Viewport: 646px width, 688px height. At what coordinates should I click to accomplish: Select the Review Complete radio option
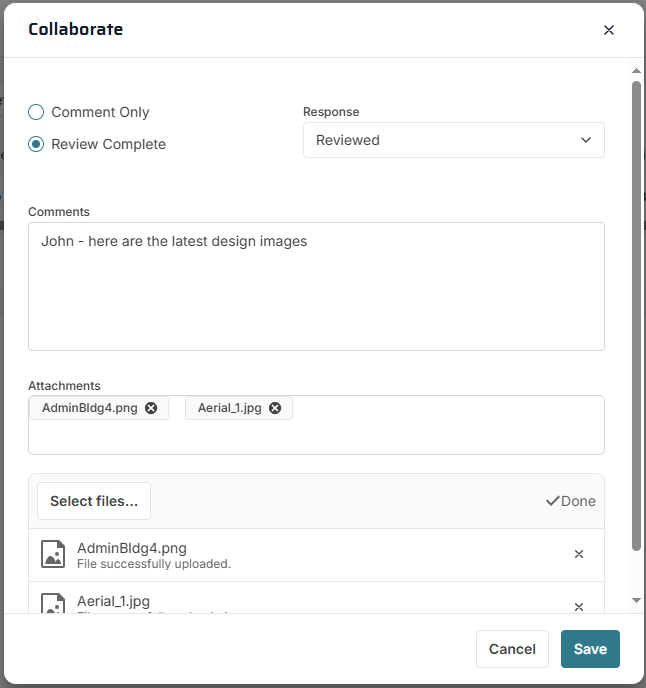tap(36, 144)
